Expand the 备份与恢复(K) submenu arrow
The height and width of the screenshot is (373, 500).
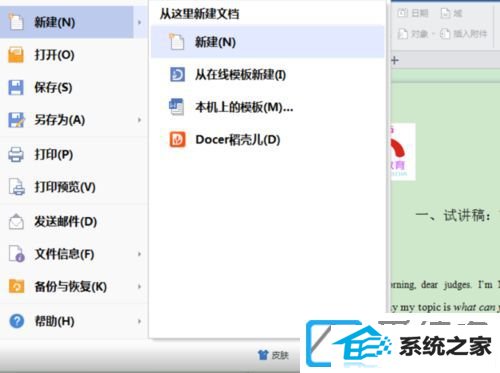pos(139,287)
